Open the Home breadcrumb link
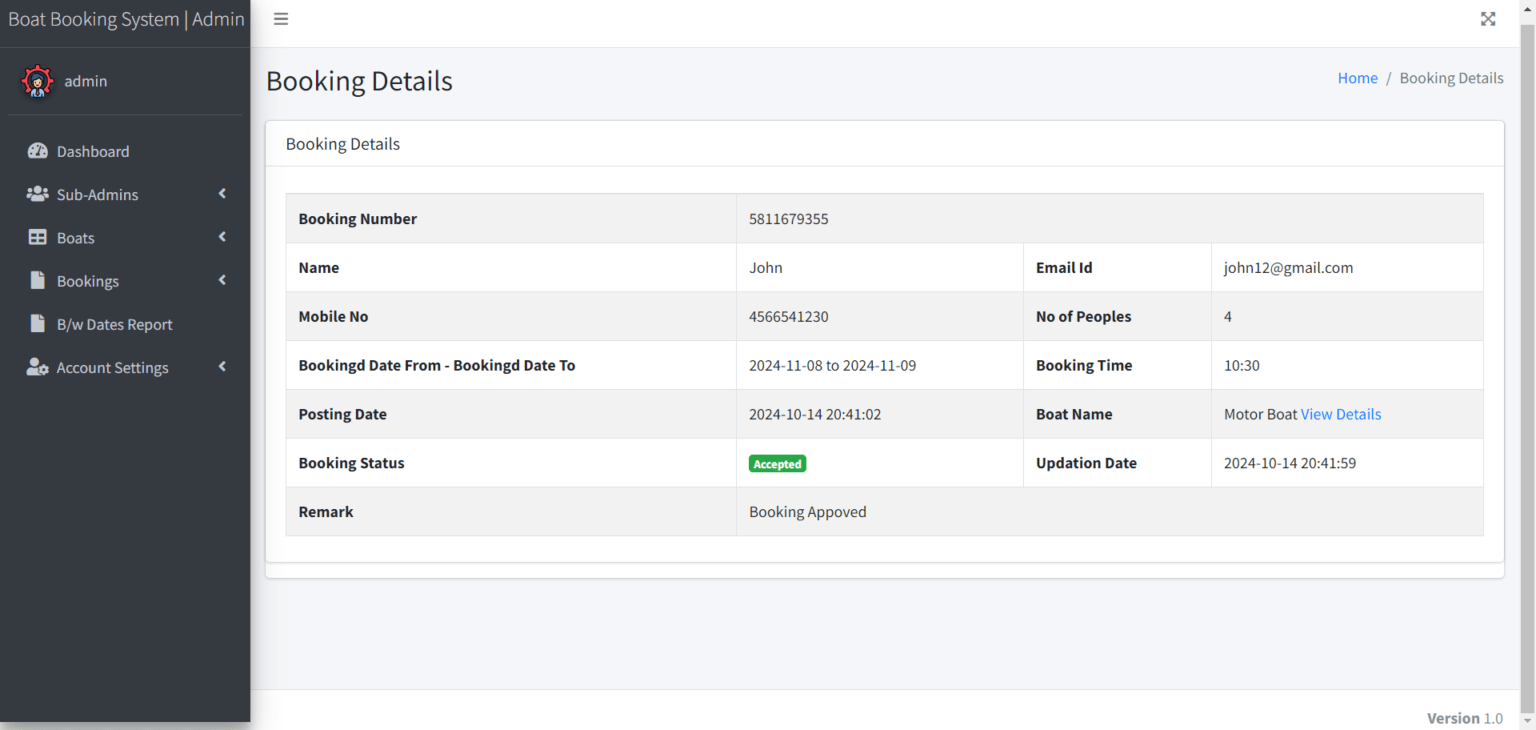1536x730 pixels. point(1357,77)
